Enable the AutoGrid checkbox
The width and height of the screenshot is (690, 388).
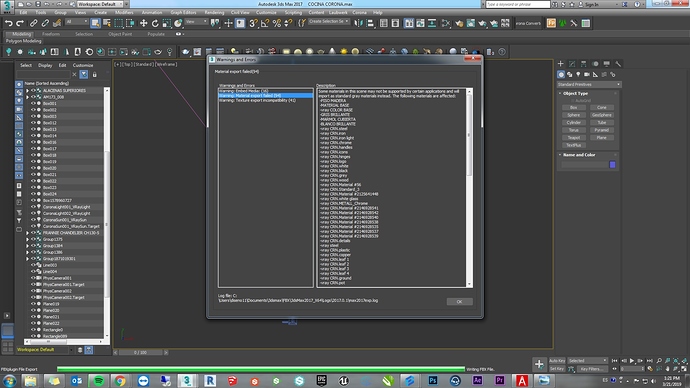(573, 101)
